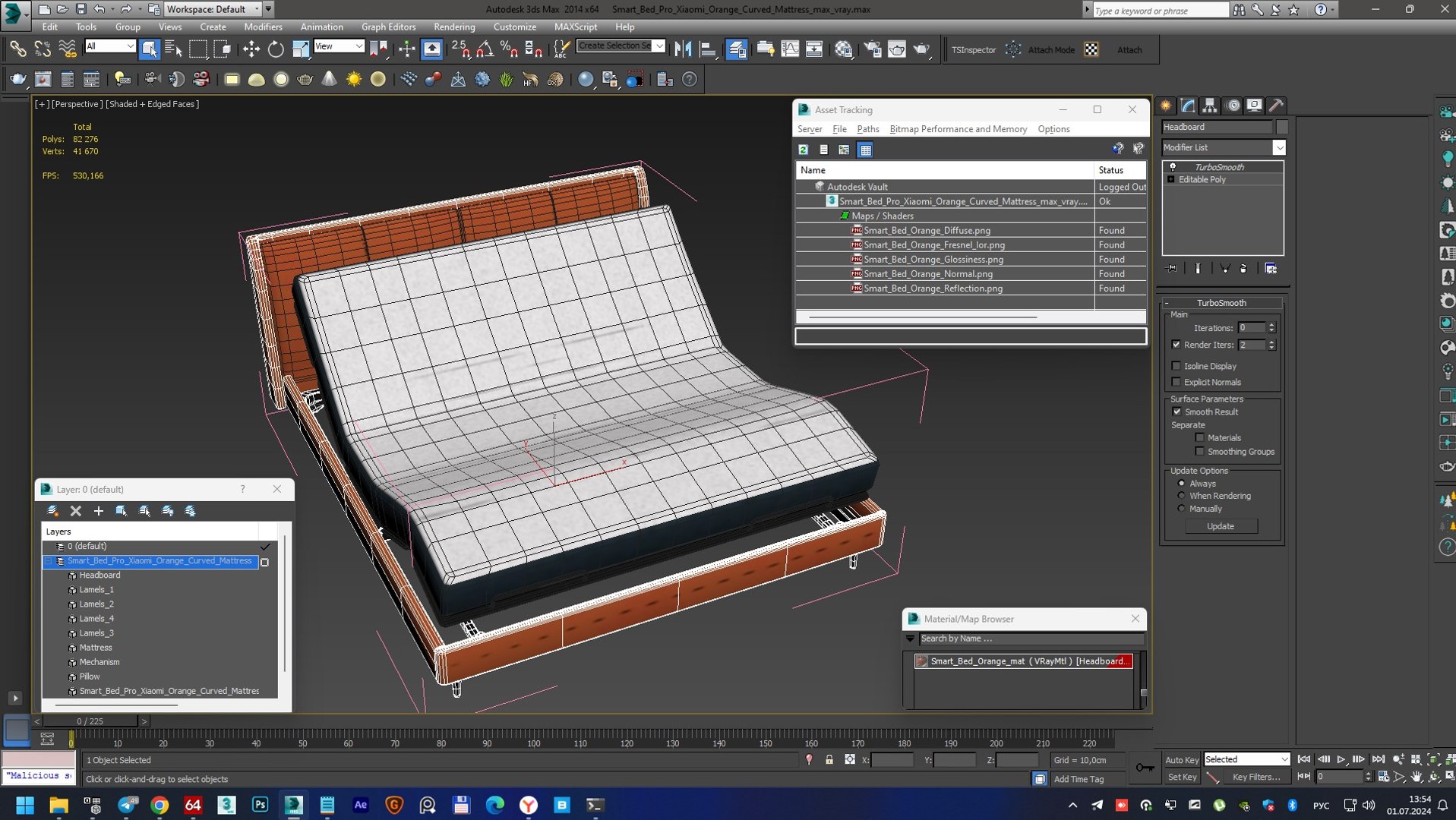Screen dimensions: 1456x820
Task: Open the Workspace Default dropdown
Action: [213, 9]
